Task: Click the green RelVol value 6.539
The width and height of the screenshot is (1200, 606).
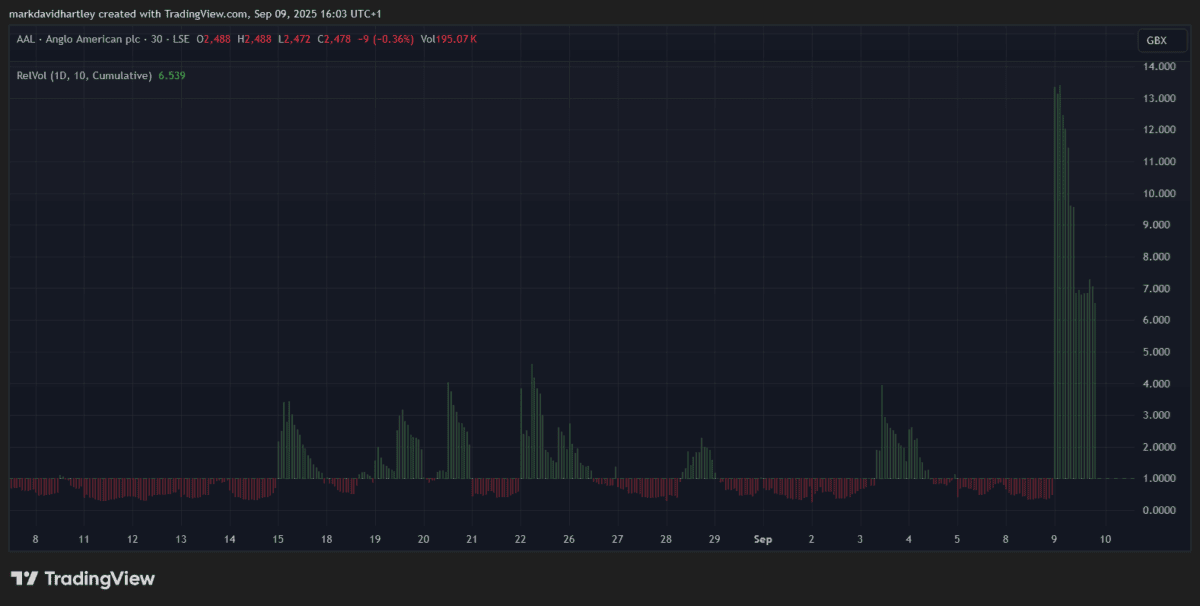Action: (171, 75)
